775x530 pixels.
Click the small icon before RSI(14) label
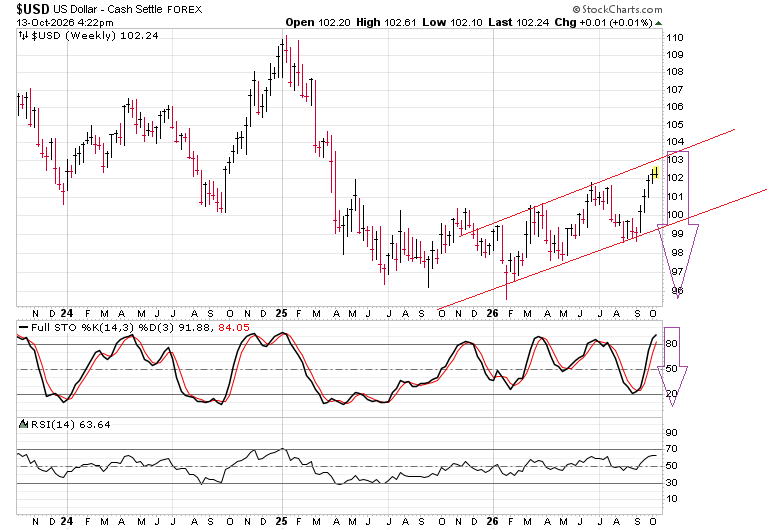[24, 424]
